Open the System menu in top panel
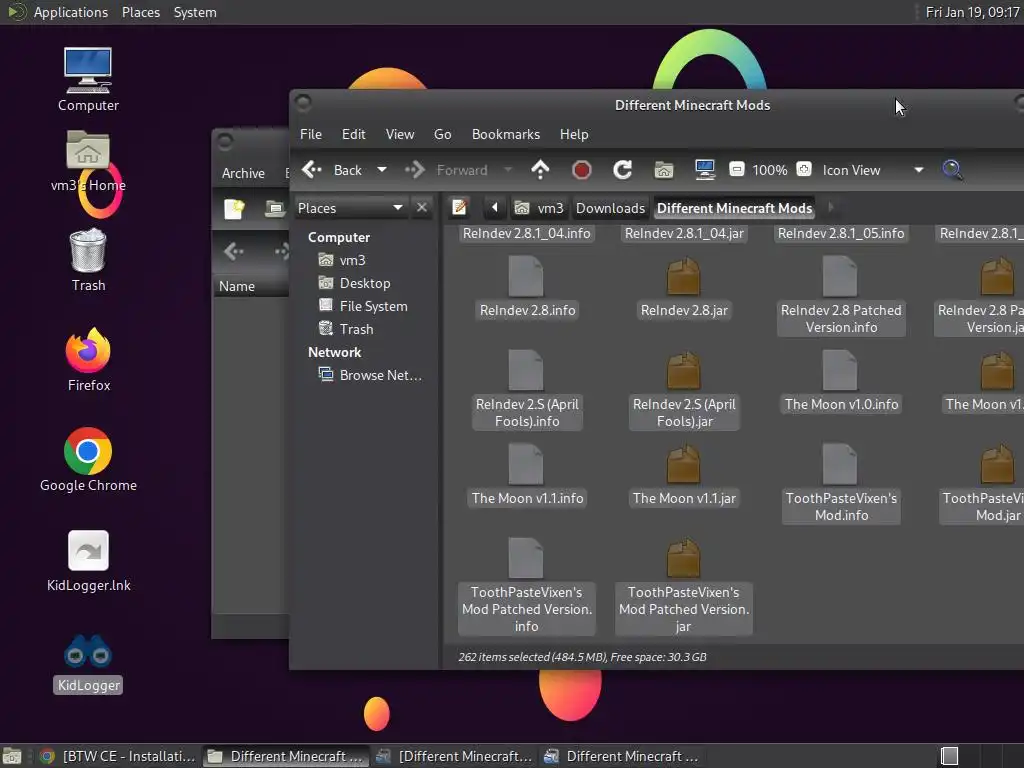The height and width of the screenshot is (768, 1024). click(x=195, y=12)
